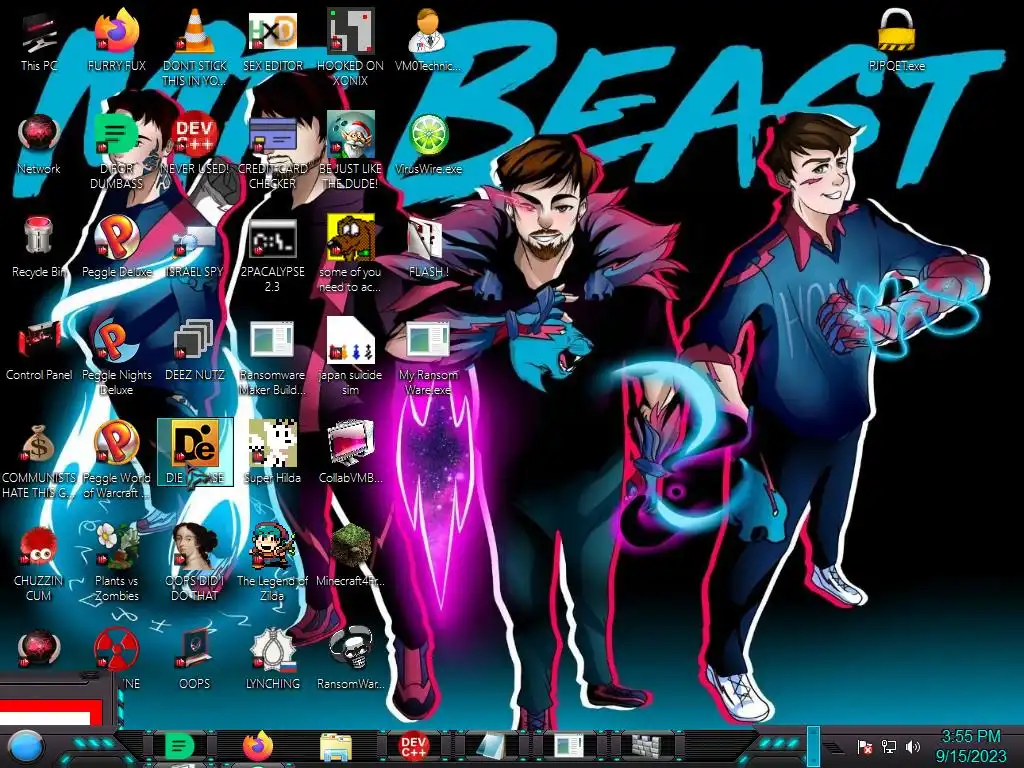This screenshot has height=768, width=1024.
Task: Select the Minecraft4Fr... grass block icon
Action: point(350,555)
